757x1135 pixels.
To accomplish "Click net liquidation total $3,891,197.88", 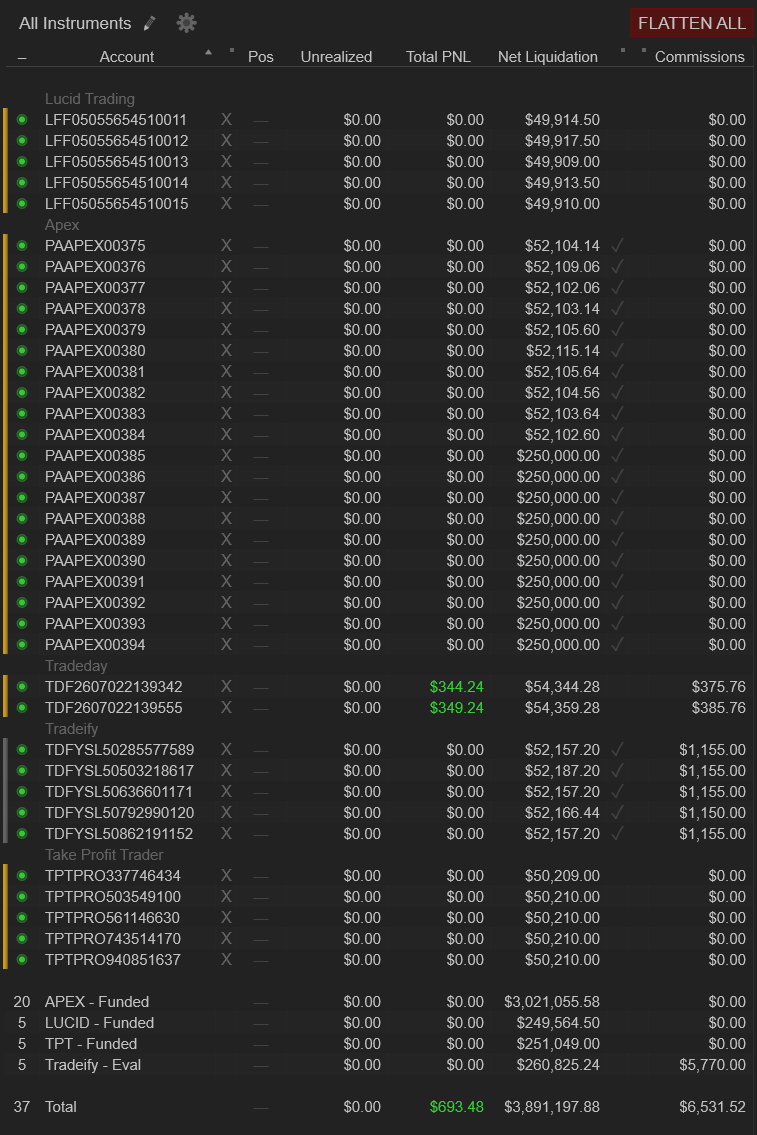I will 552,1107.
